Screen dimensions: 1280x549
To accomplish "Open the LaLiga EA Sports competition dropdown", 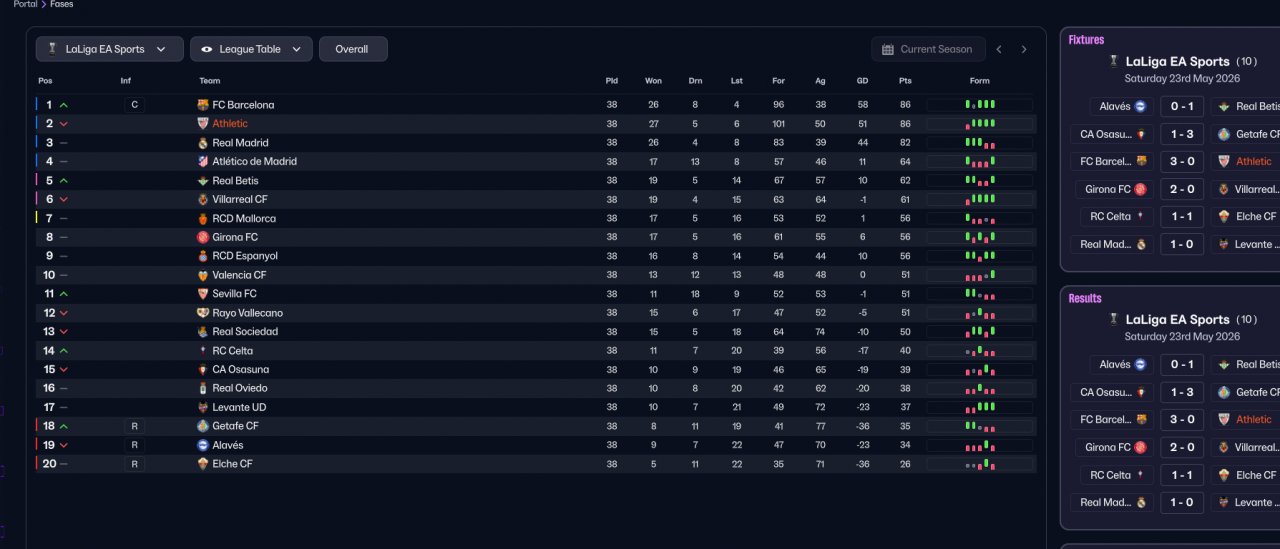I will coord(110,49).
